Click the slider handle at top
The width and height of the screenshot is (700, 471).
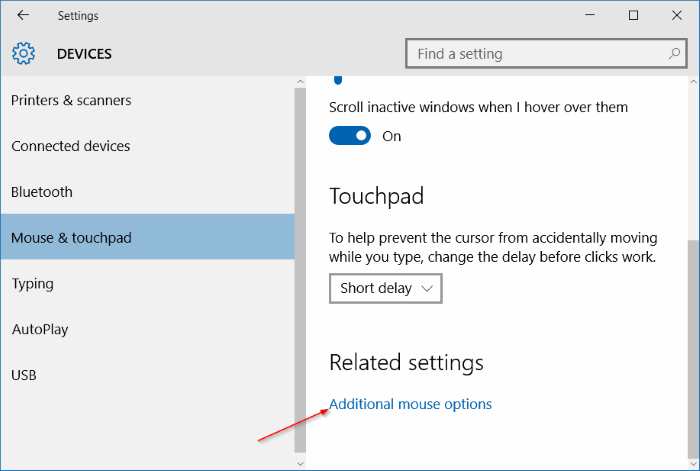click(337, 79)
